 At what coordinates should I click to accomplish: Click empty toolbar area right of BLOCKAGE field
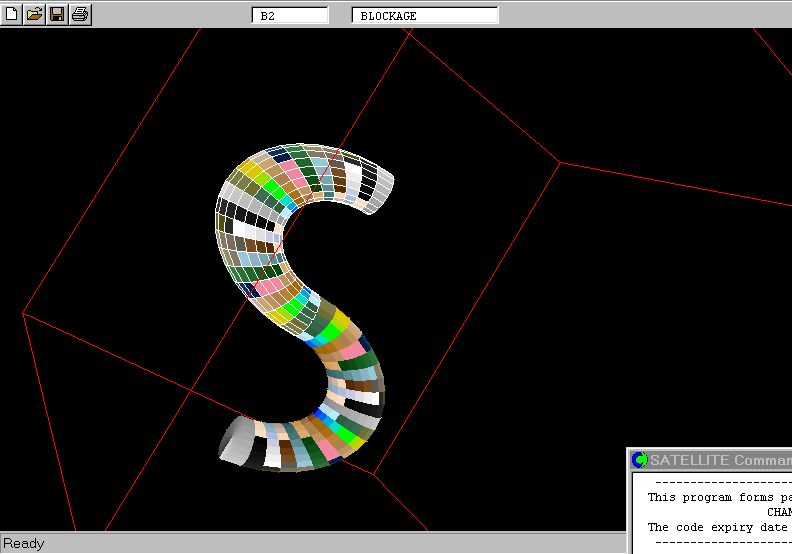pyautogui.click(x=640, y=14)
